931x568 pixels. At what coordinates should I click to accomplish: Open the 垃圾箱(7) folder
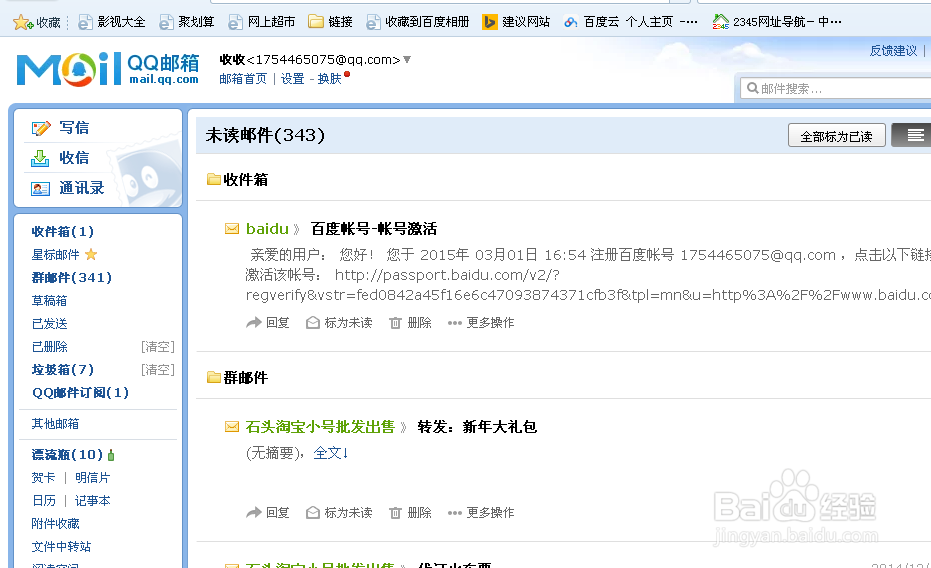click(62, 370)
